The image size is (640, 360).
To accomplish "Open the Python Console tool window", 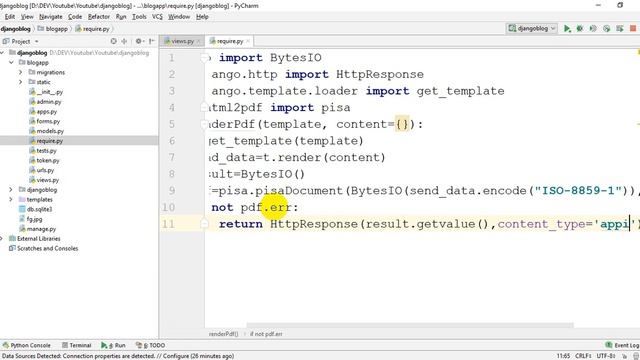I will tap(27, 345).
